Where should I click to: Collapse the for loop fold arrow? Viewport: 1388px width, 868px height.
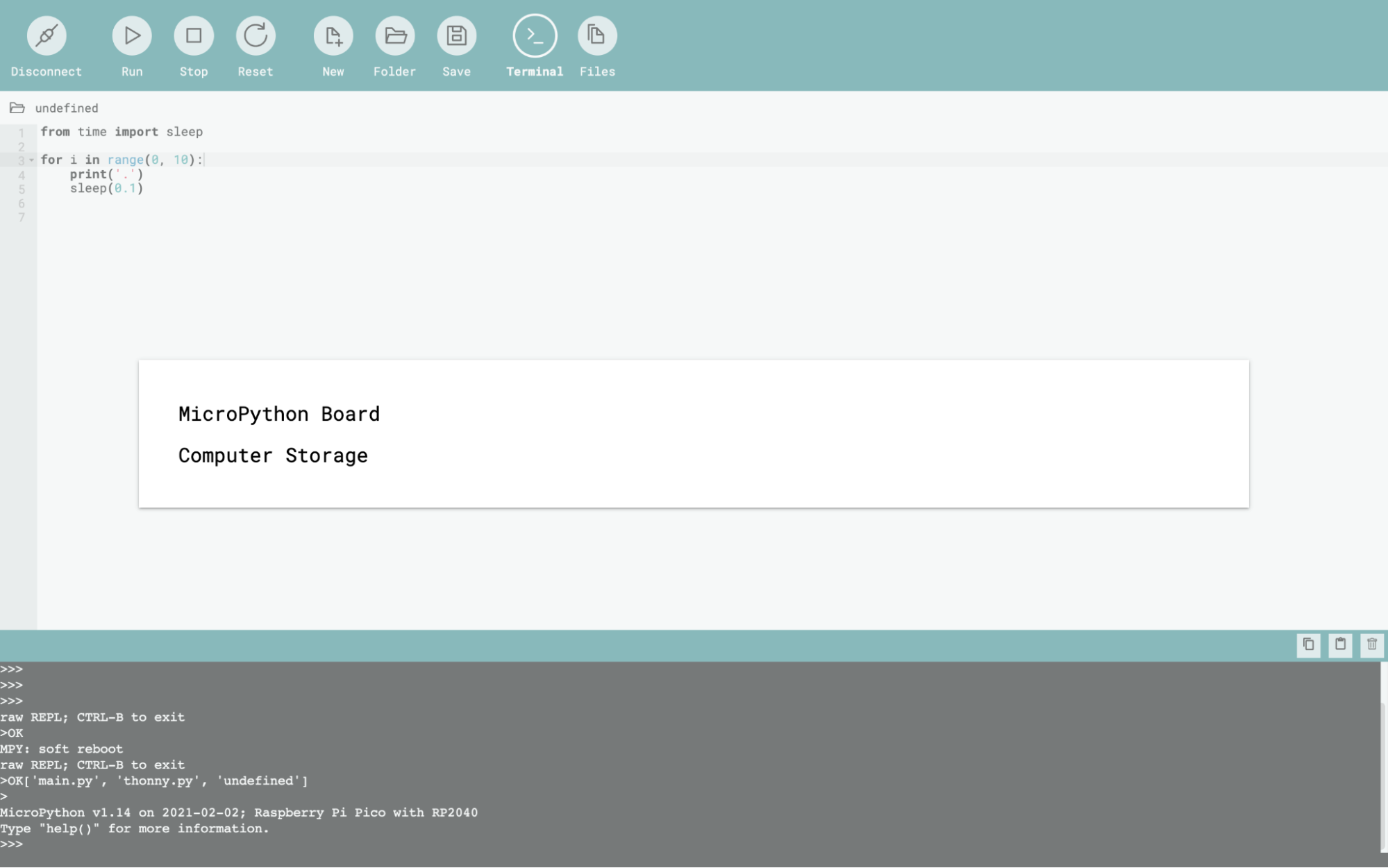31,160
